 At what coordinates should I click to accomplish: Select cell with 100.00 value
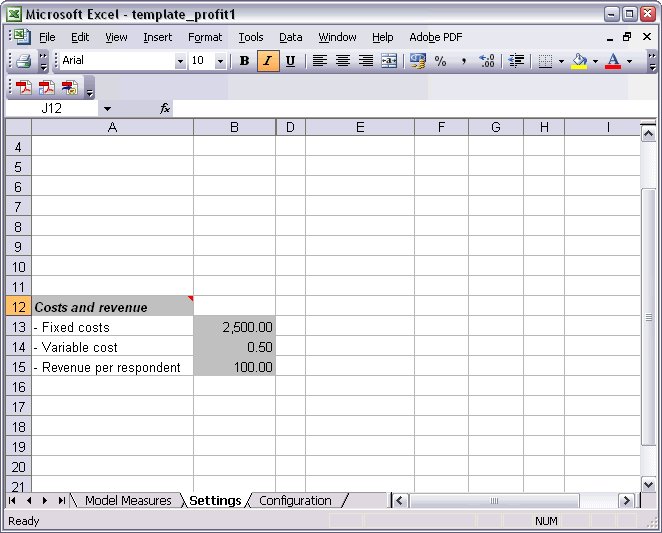tap(234, 367)
